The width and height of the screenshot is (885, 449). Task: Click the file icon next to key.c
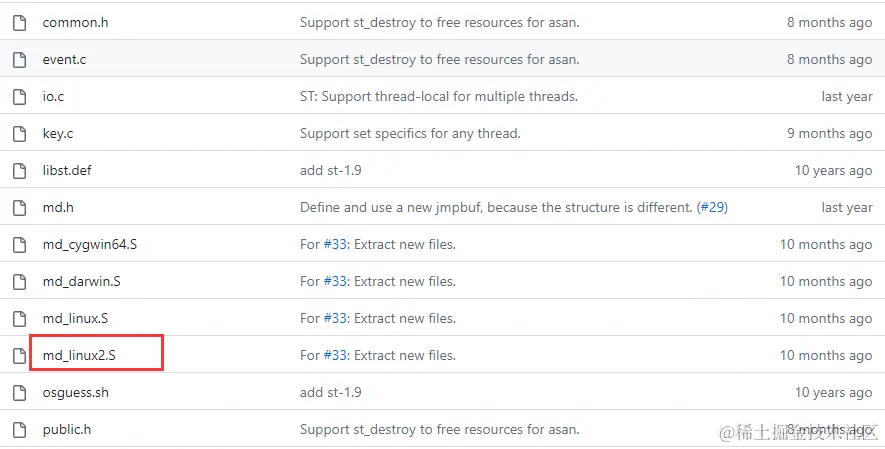tap(20, 134)
